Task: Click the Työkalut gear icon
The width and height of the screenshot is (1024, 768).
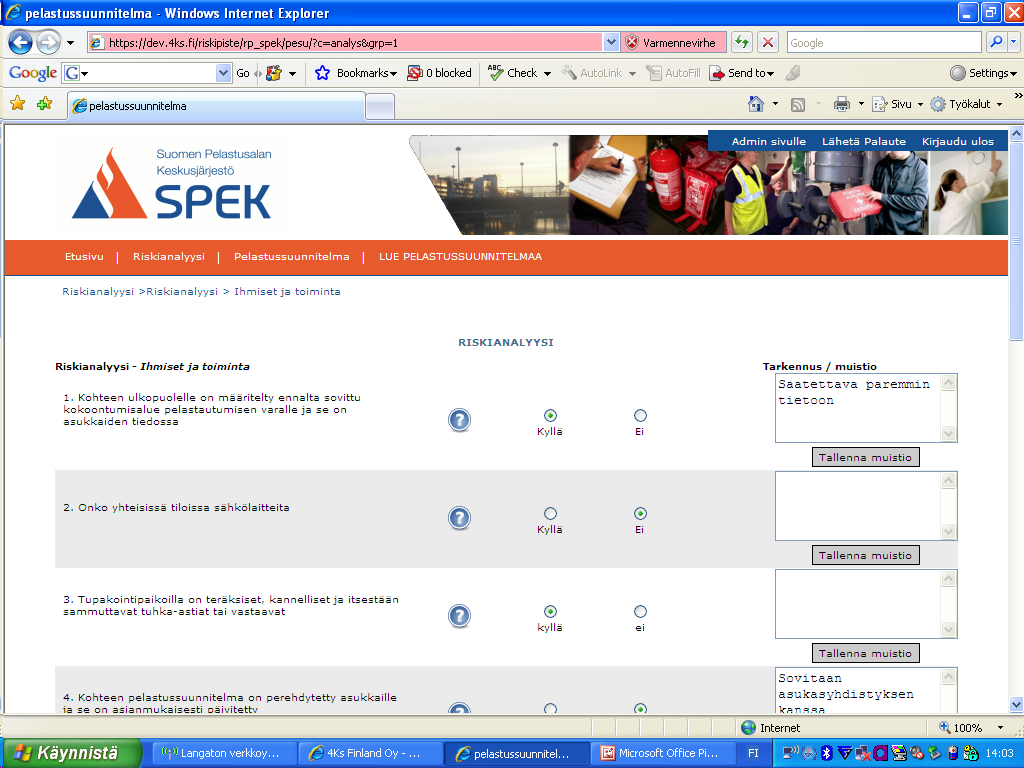Action: (938, 104)
